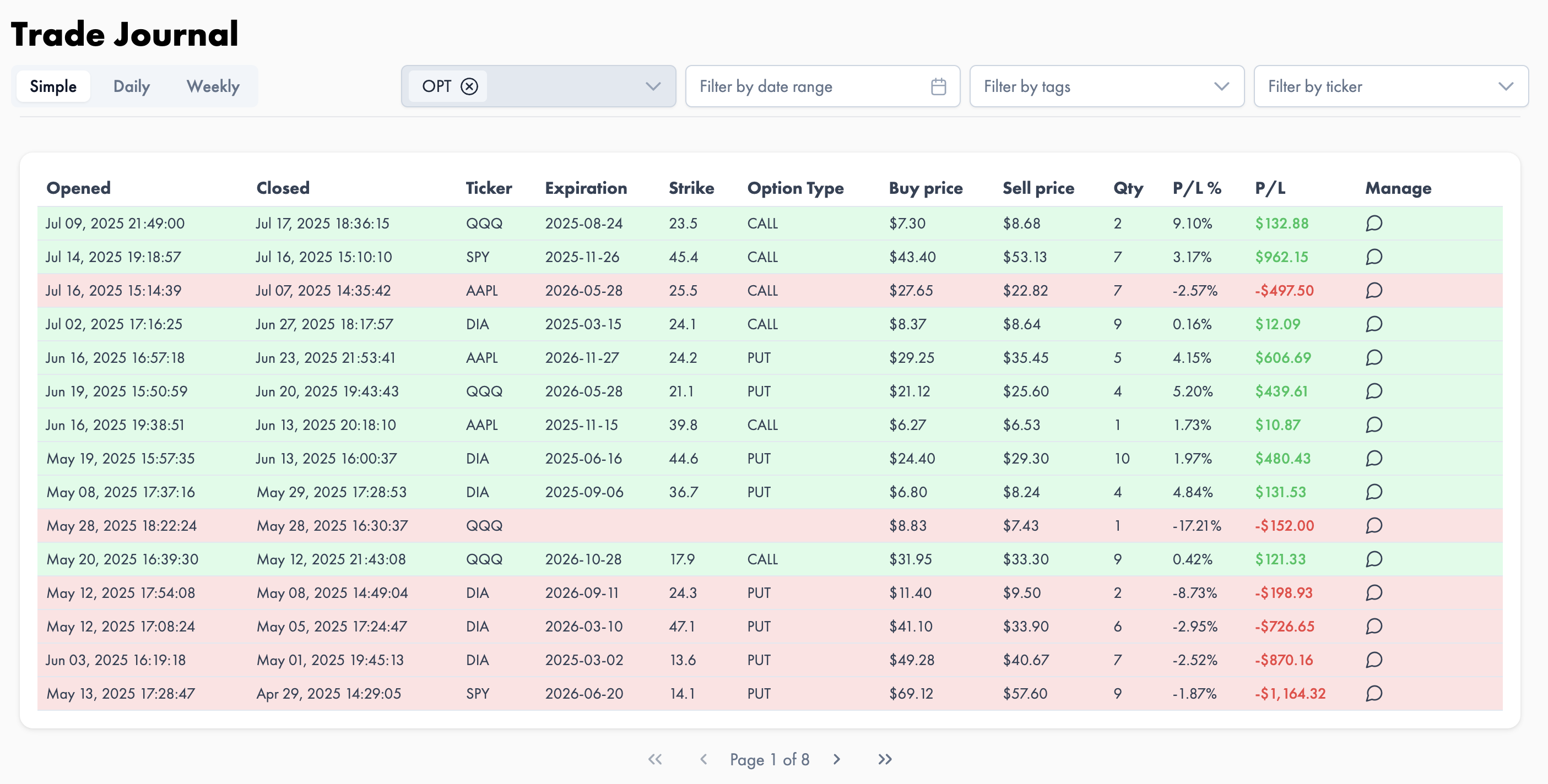Select the Simple view tab
1548x784 pixels.
tap(53, 86)
